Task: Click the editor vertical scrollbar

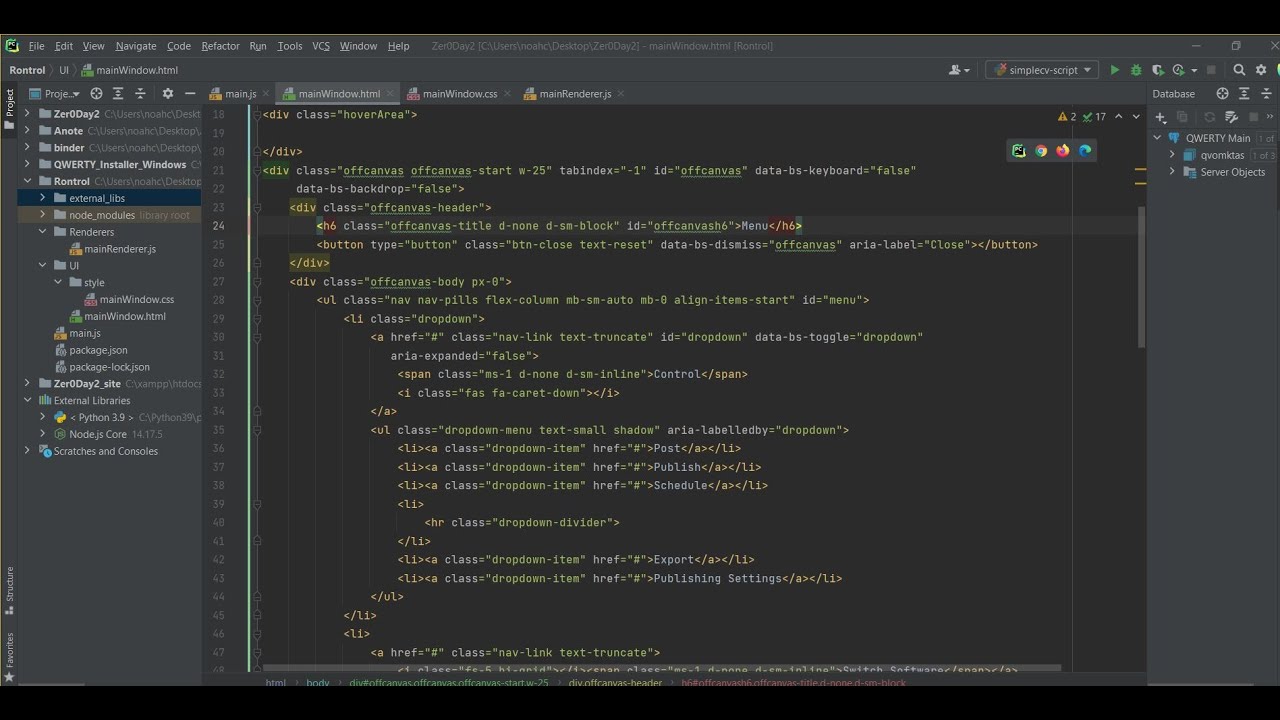Action: (x=1142, y=278)
